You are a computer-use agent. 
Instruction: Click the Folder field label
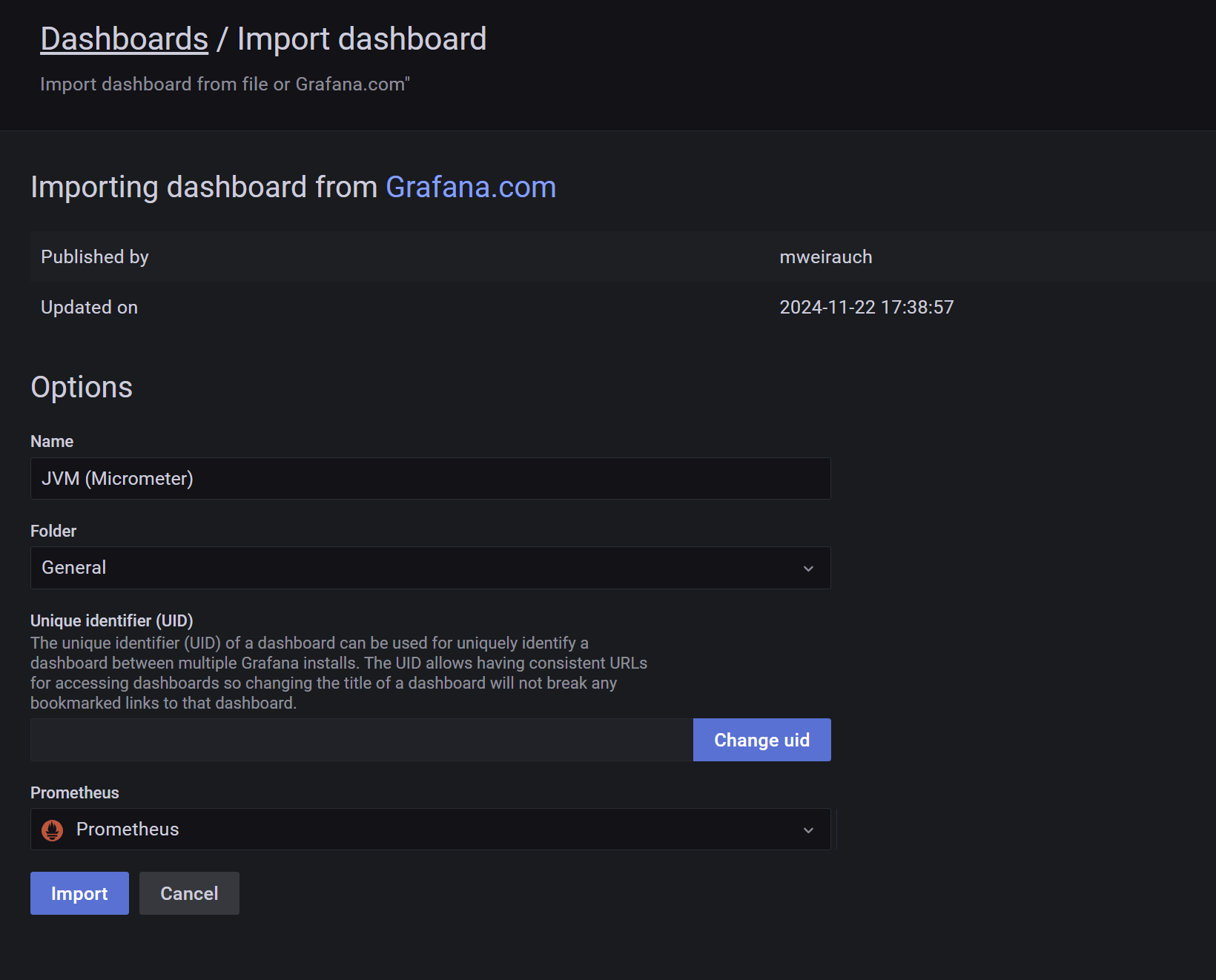[x=53, y=531]
